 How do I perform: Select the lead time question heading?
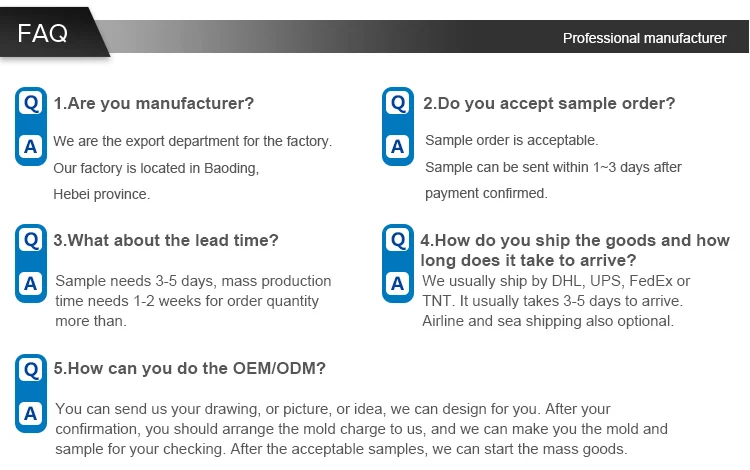click(x=166, y=240)
